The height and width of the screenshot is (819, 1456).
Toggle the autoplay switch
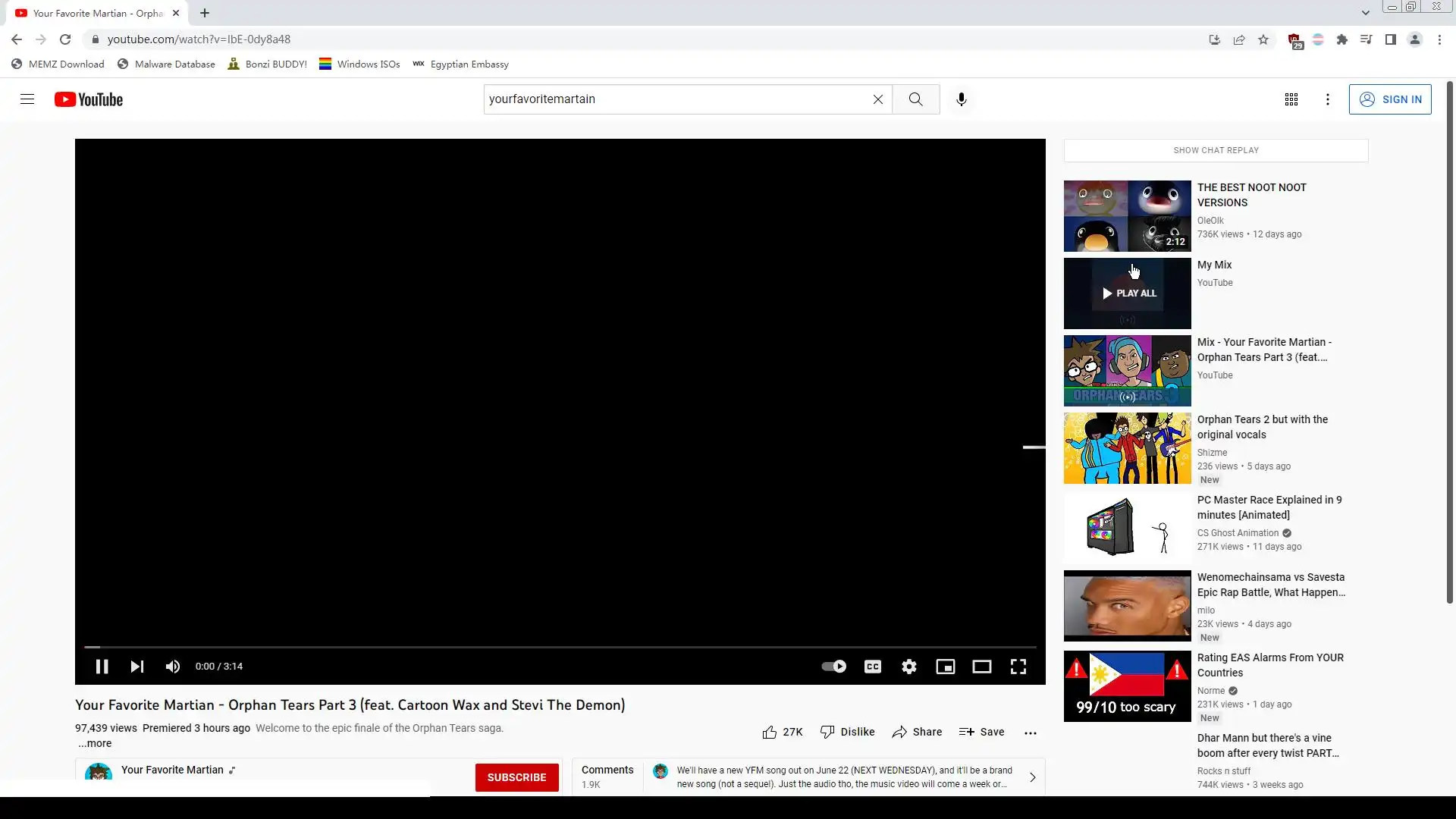pyautogui.click(x=833, y=667)
